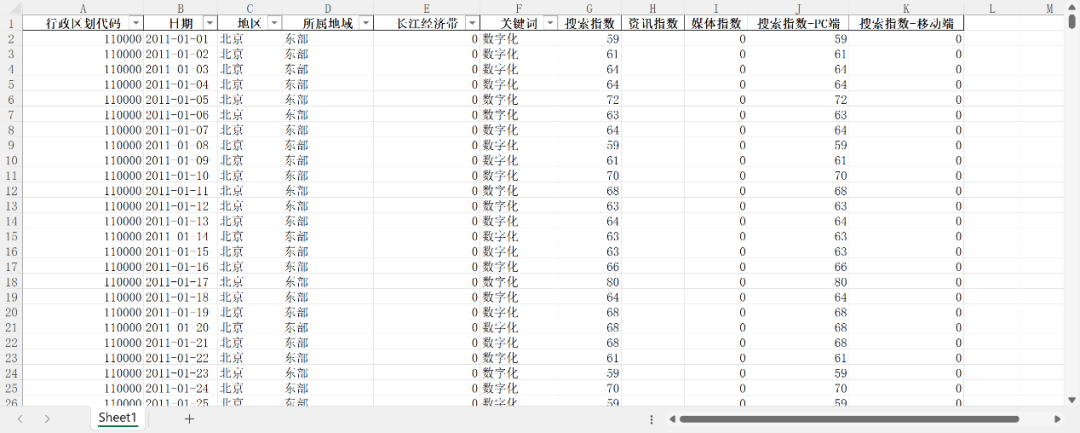Select column A header
1080x433 pixels.
pyautogui.click(x=83, y=8)
